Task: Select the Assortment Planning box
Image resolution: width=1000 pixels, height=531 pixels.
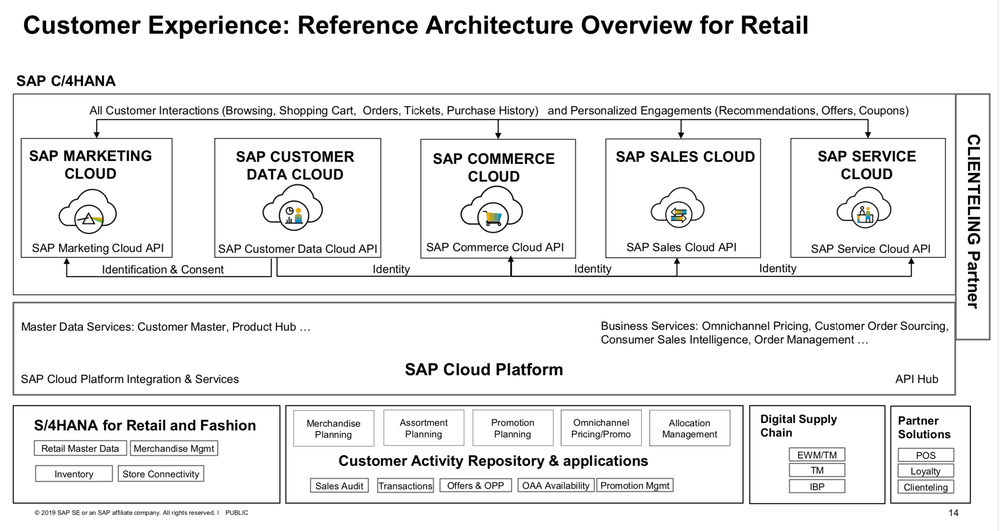Action: pos(423,428)
